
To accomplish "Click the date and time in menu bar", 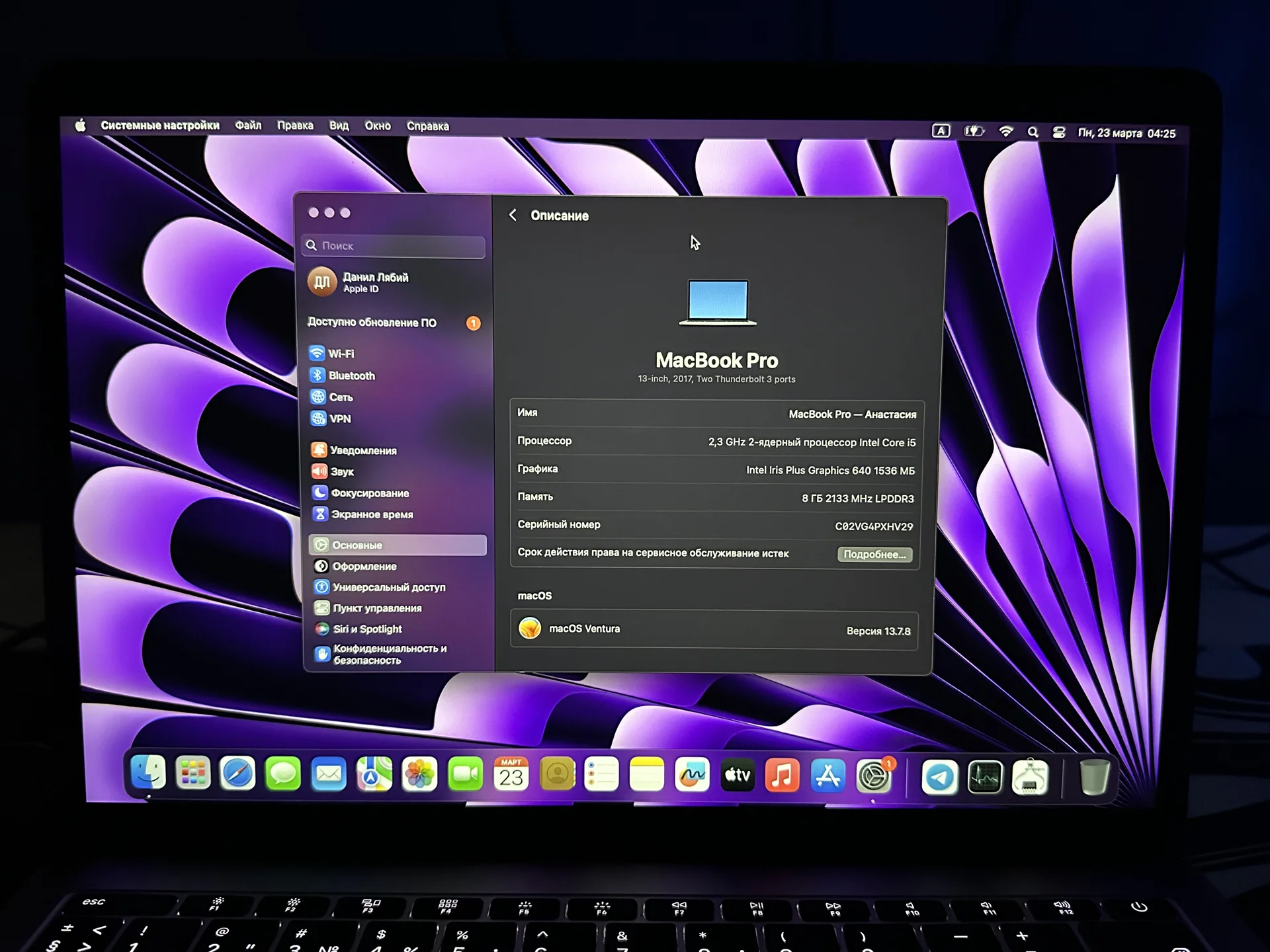I will coord(1126,133).
